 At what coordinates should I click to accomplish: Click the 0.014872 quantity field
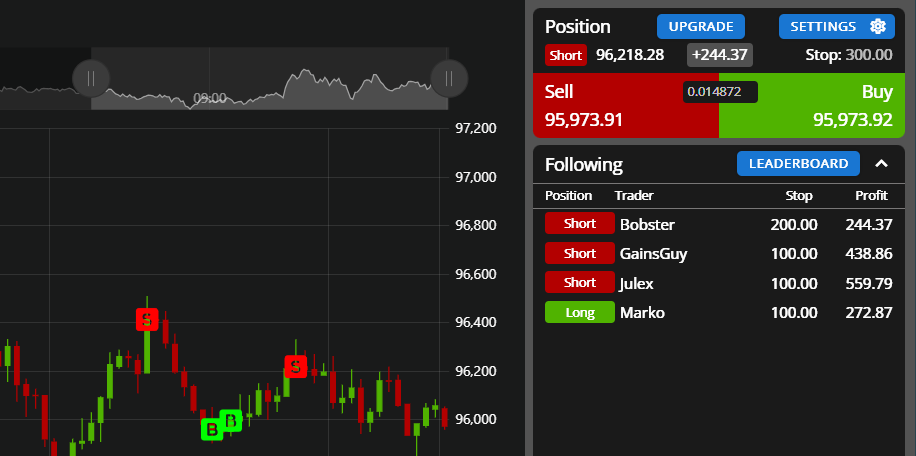click(x=720, y=92)
